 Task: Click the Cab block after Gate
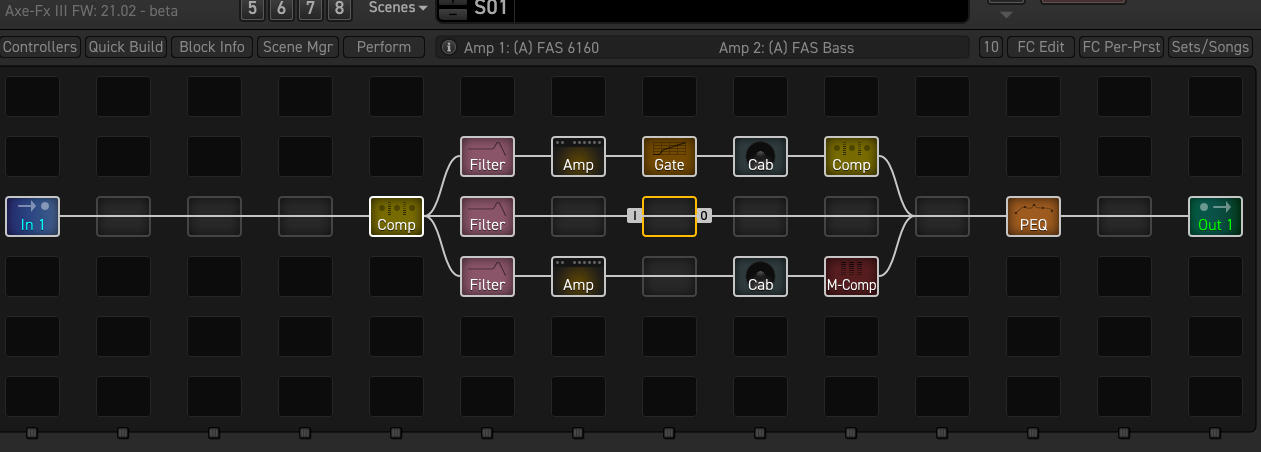760,156
